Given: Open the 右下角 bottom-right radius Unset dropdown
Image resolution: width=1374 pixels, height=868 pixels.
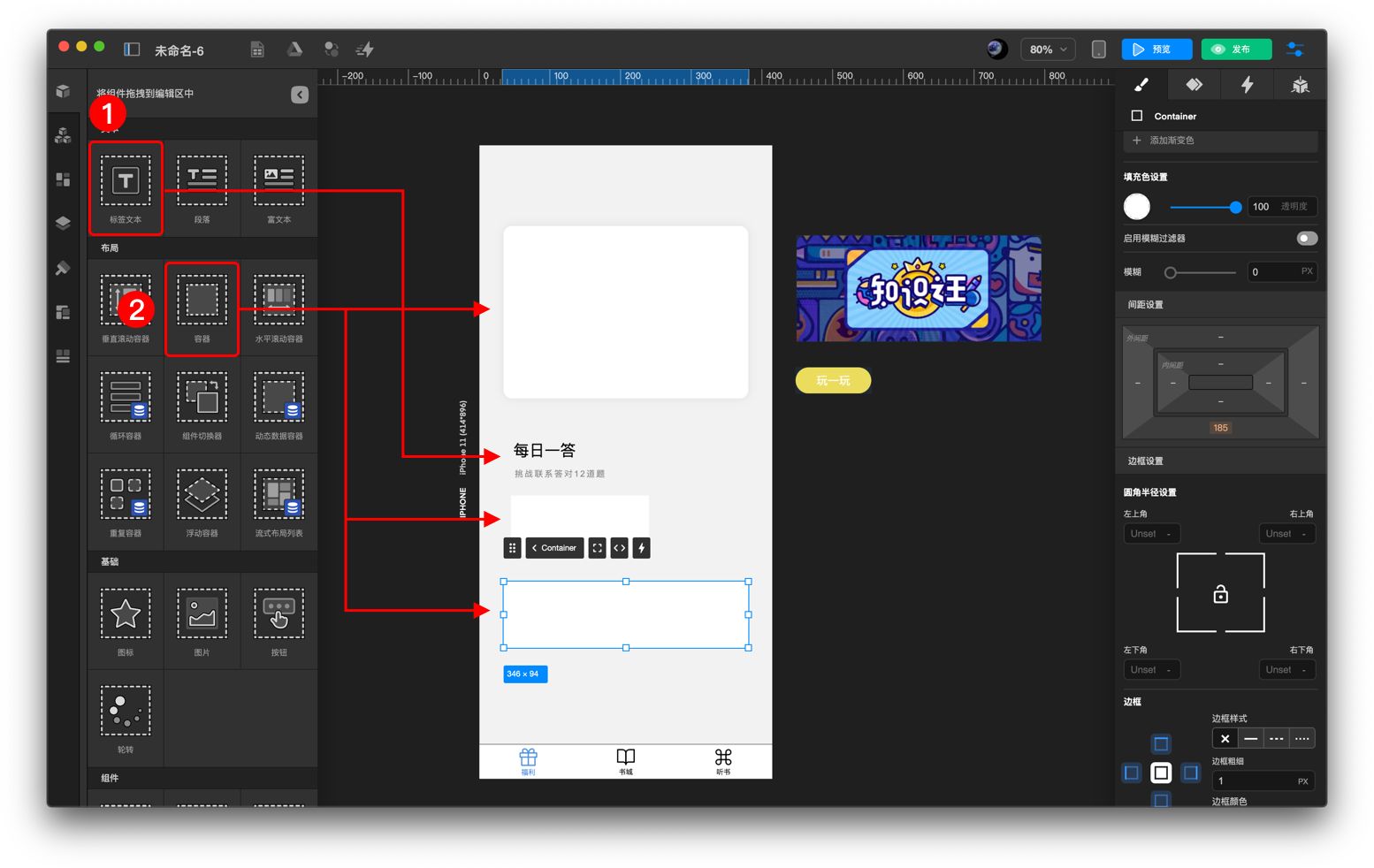Looking at the screenshot, I should [1286, 670].
